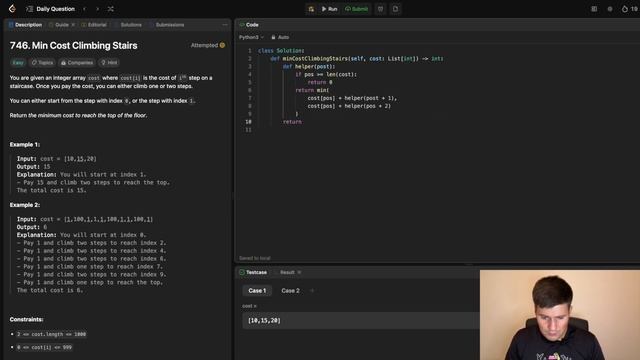The width and height of the screenshot is (640, 360).
Task: Click line number 10 in the editor
Action: [249, 122]
